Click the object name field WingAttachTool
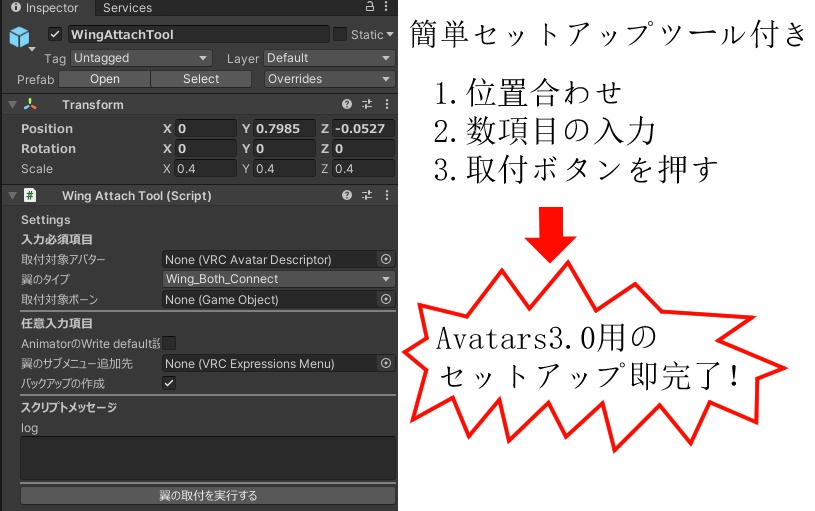This screenshot has height=511, width=815. pos(199,34)
